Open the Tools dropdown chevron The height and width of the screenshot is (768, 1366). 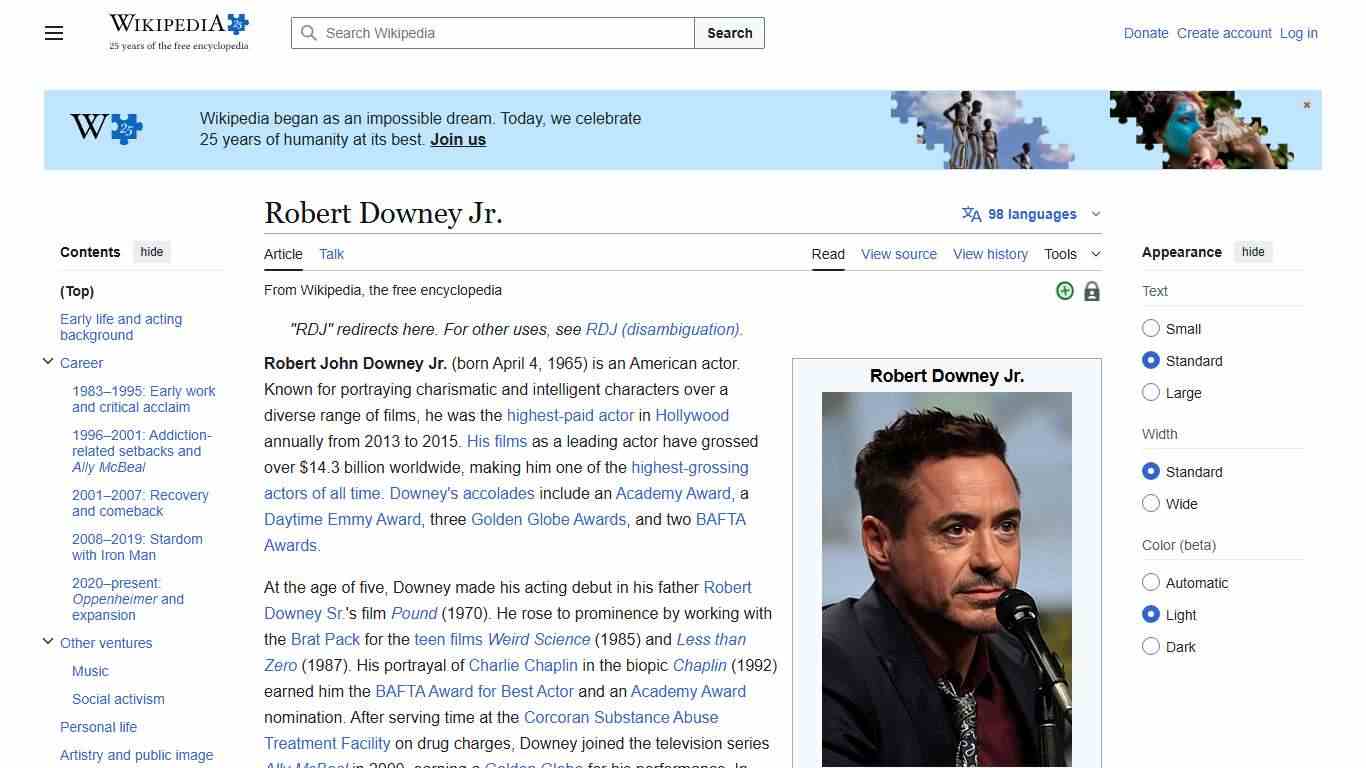tap(1096, 254)
